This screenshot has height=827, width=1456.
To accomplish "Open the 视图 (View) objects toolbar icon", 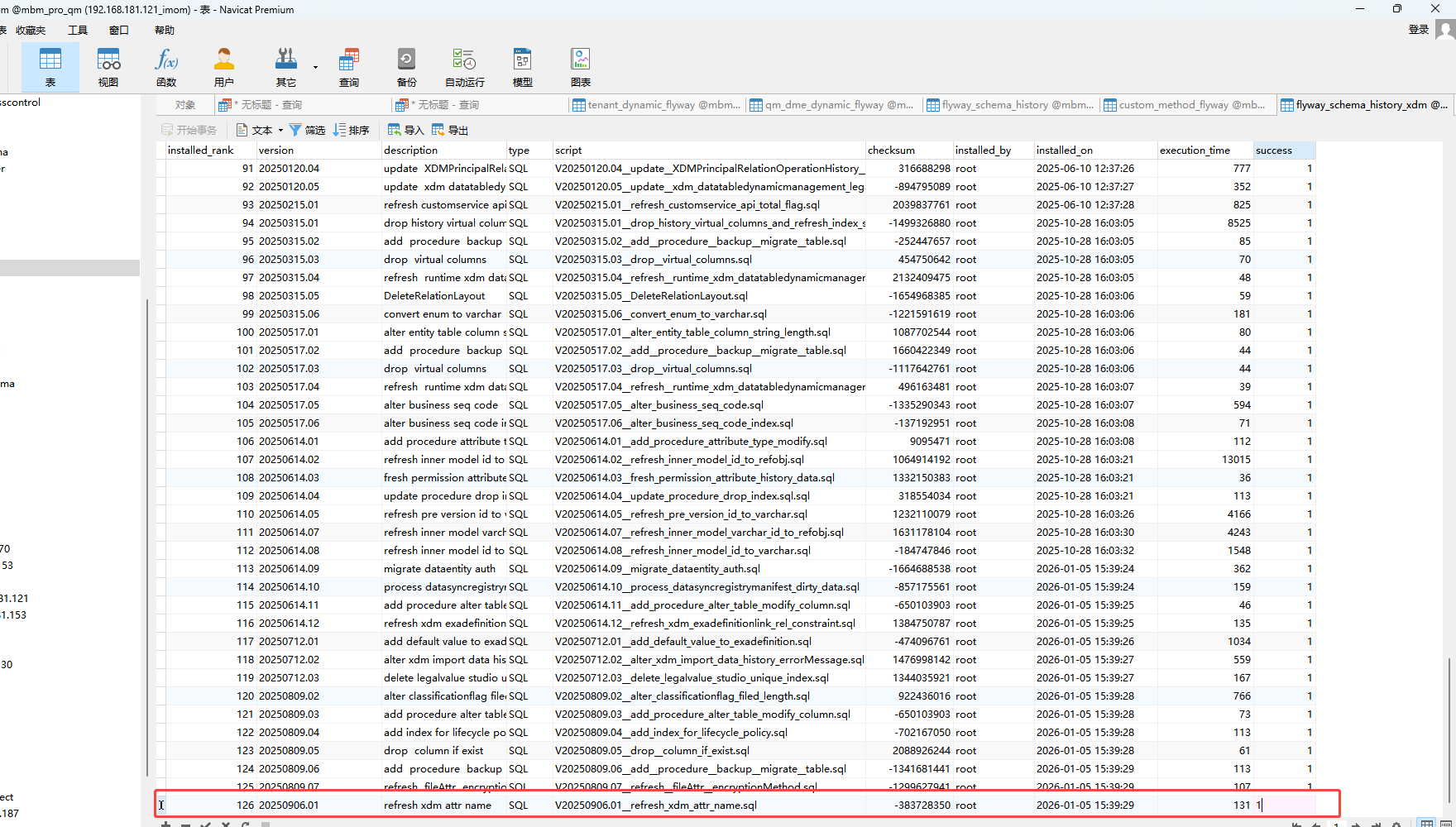I will (108, 67).
